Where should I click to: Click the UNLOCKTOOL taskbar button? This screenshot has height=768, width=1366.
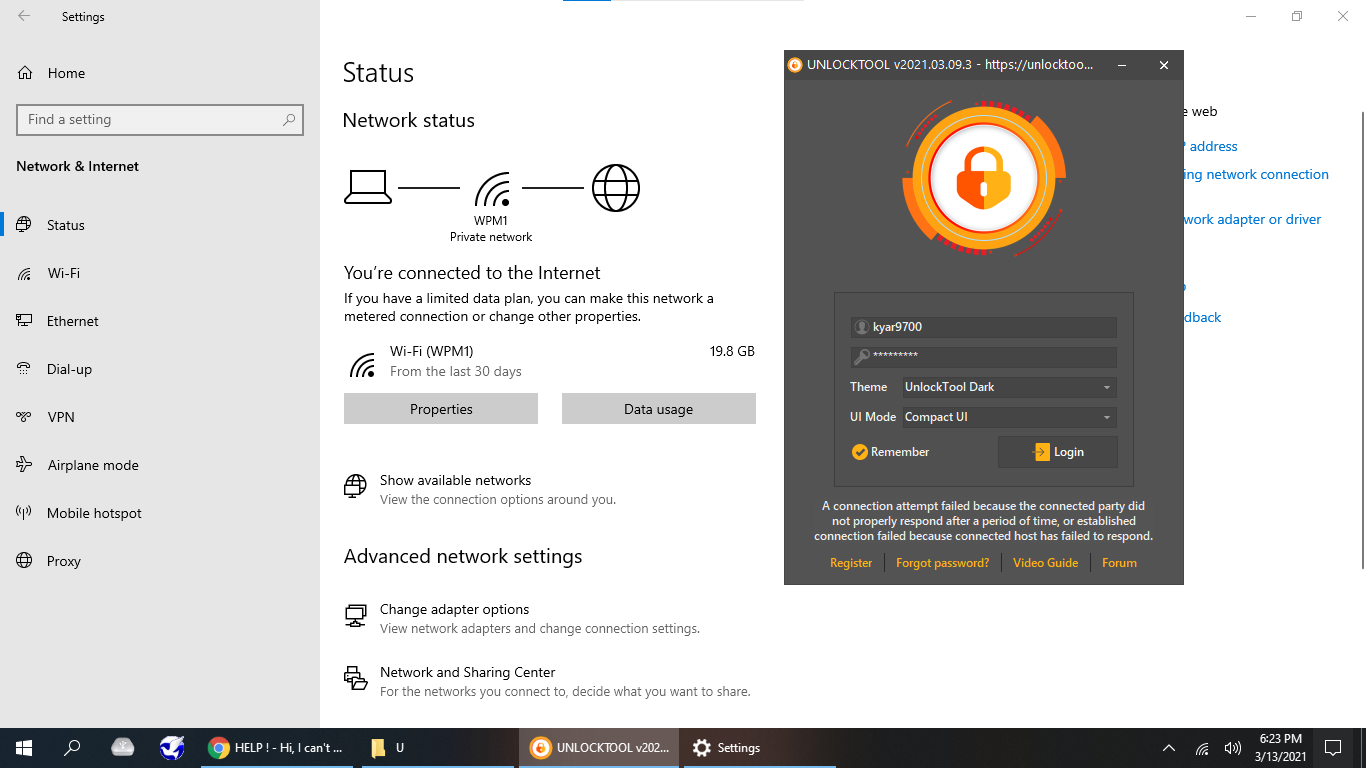point(599,748)
